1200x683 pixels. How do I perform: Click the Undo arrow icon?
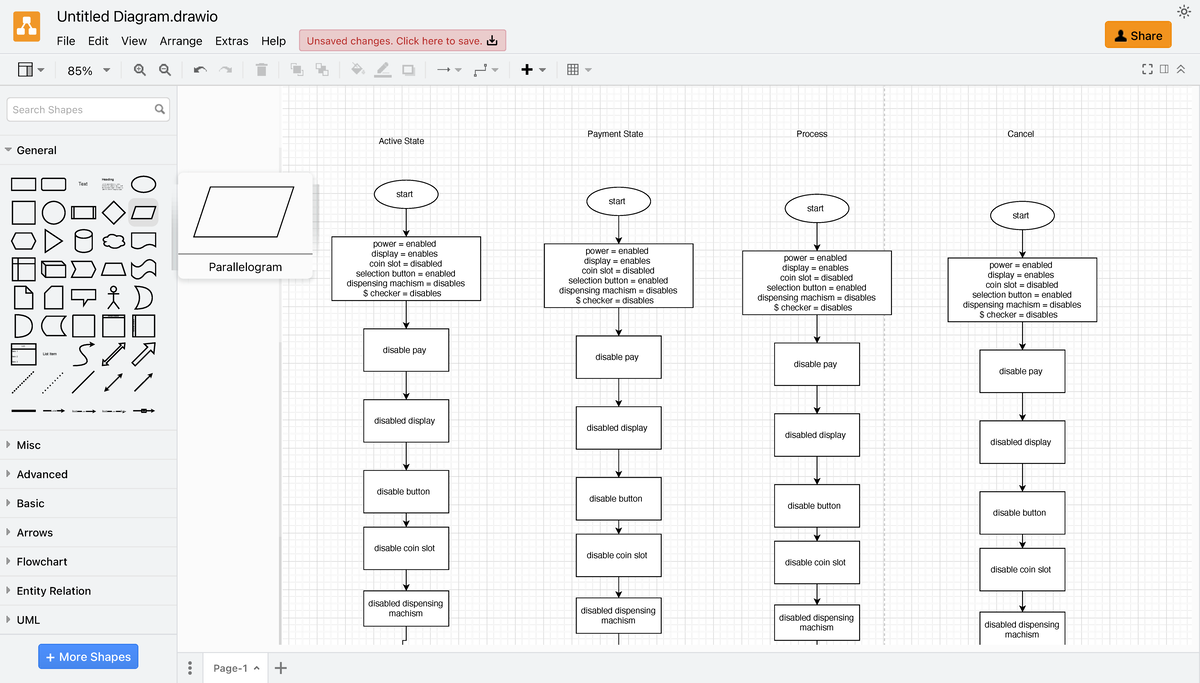pyautogui.click(x=199, y=69)
